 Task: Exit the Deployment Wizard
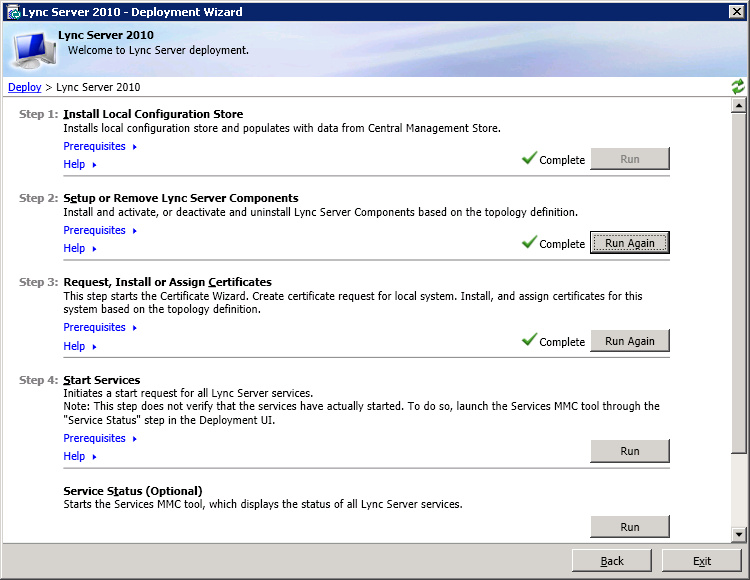click(x=702, y=560)
